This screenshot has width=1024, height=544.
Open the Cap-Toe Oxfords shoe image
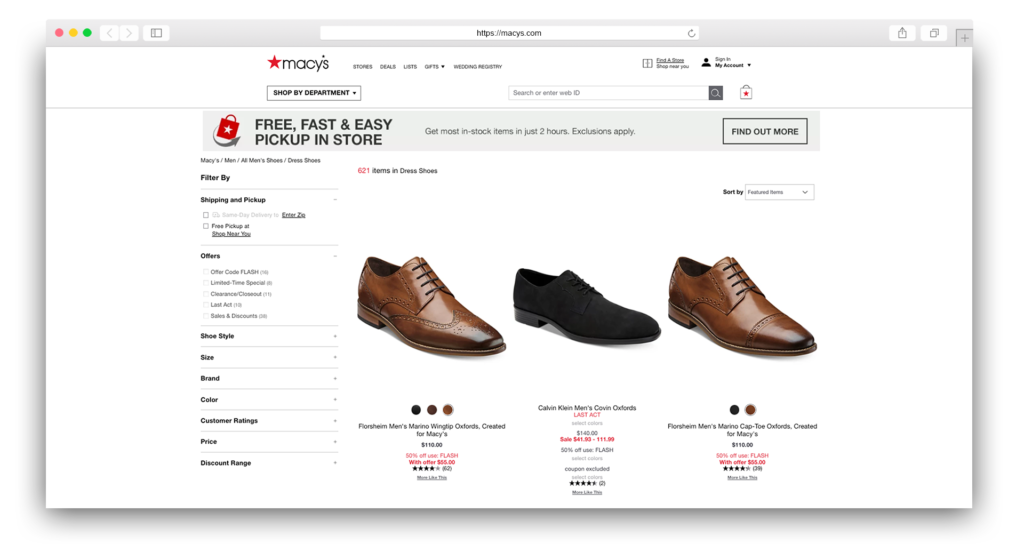click(743, 306)
